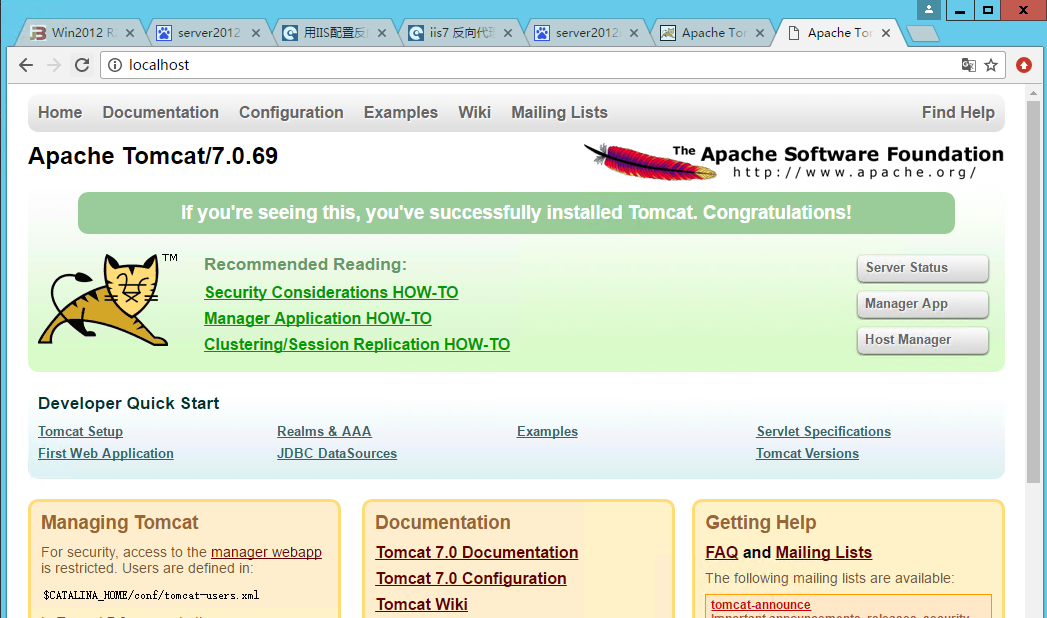Open Home in Tomcat navigation
Screen dimensions: 1047x618
coord(60,112)
